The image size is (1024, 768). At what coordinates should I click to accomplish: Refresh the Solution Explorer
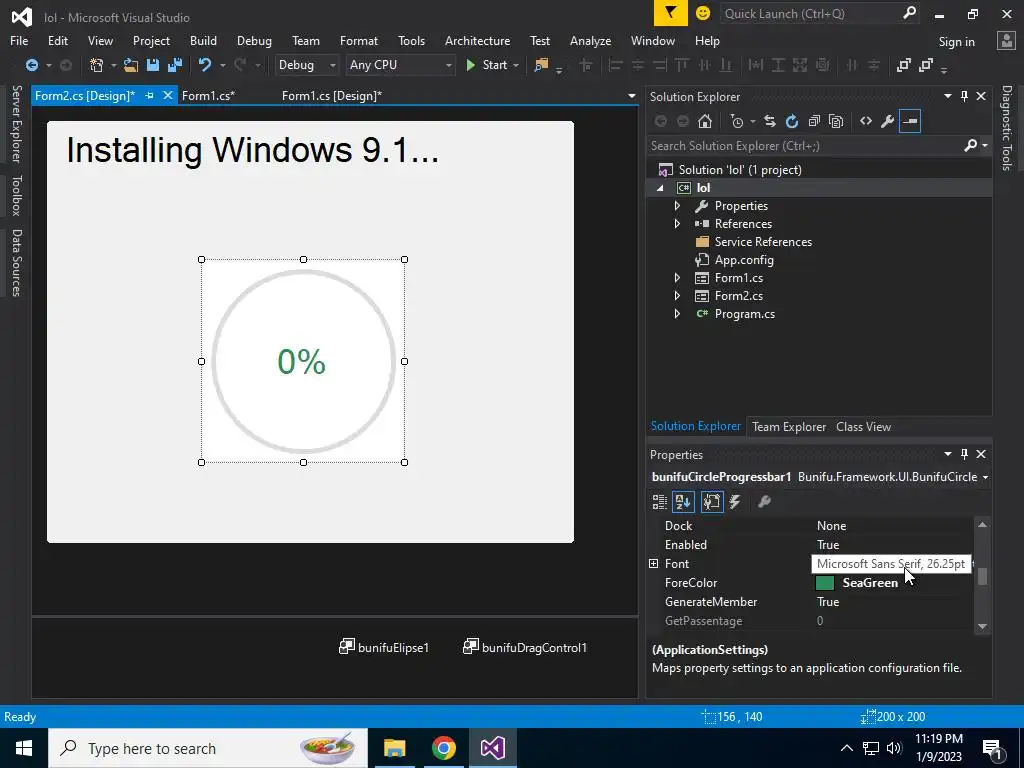(792, 121)
